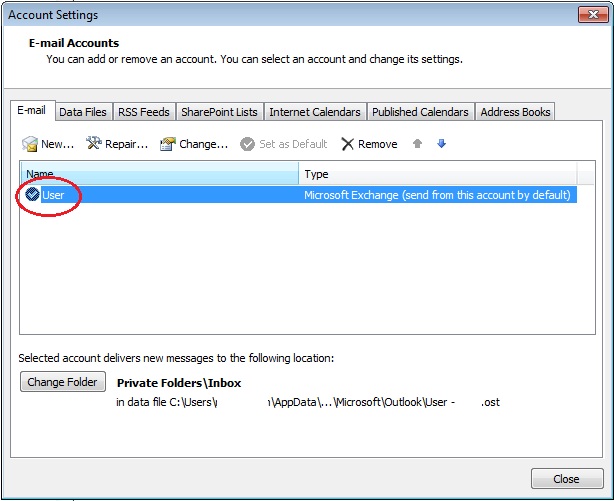Sort accounts by Type column header

point(437,173)
